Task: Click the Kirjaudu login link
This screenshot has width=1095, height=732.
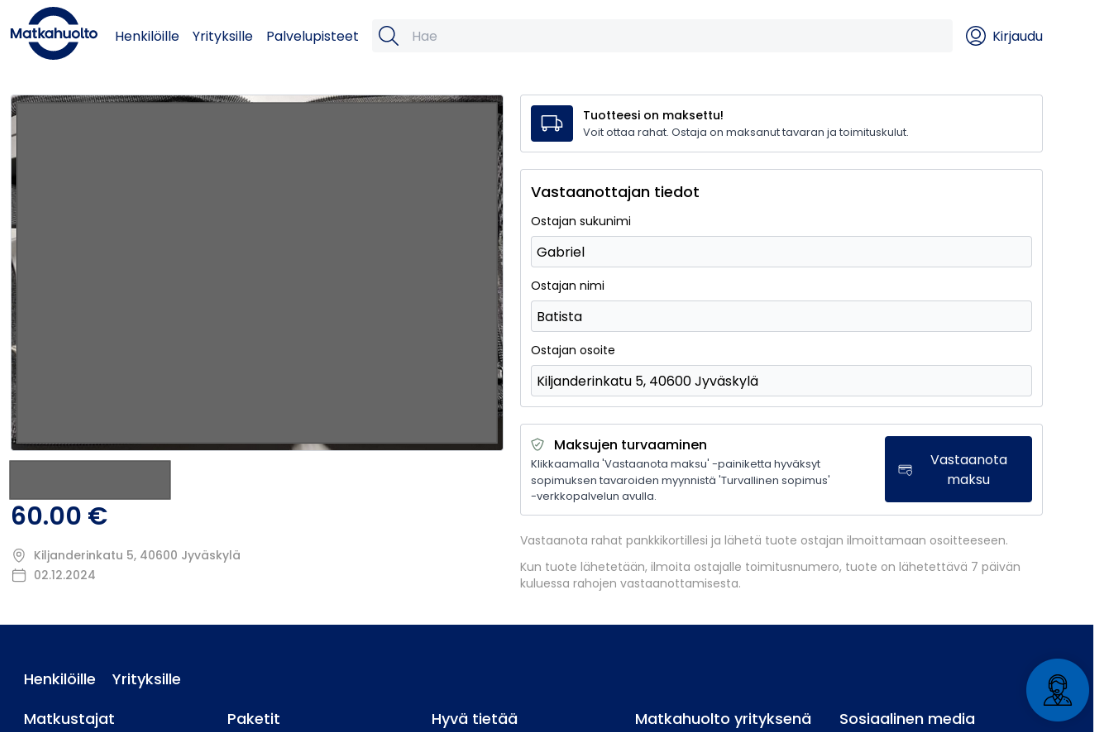Action: pos(1017,36)
